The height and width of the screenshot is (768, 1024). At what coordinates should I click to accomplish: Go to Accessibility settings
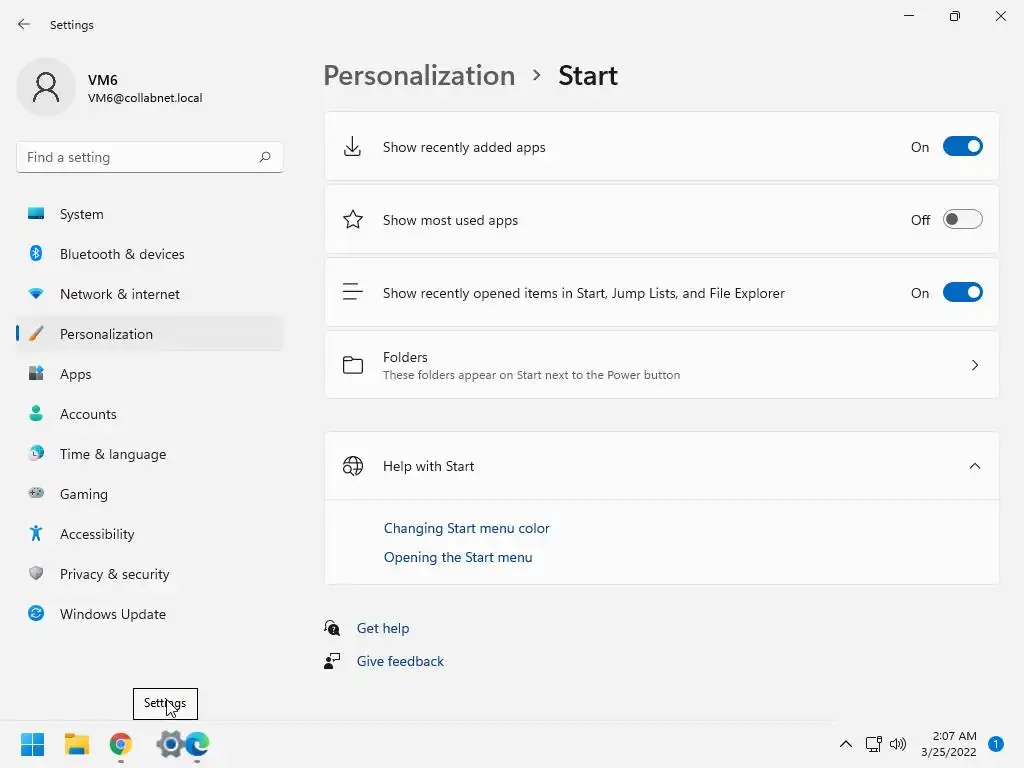pos(97,534)
